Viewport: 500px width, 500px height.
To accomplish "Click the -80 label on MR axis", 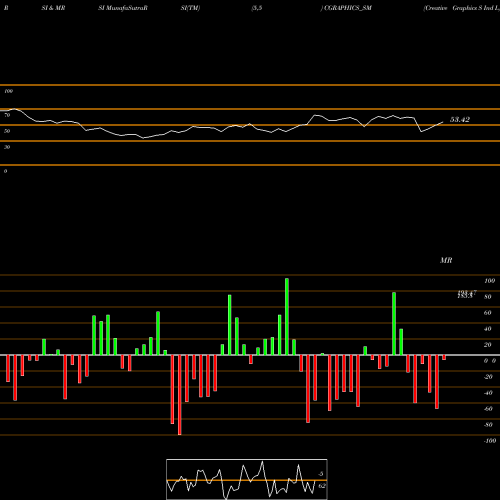I will tap(488, 425).
